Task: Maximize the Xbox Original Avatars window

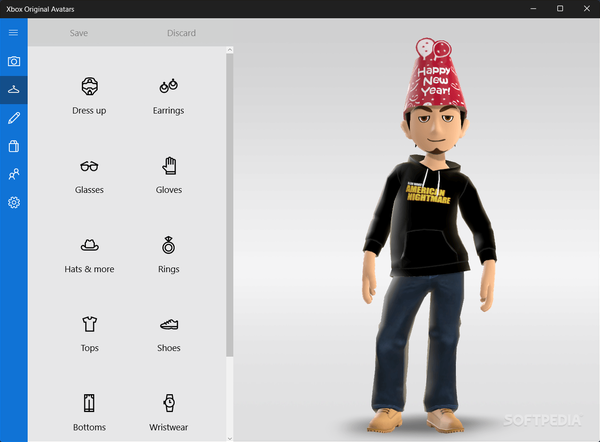Action: point(560,8)
